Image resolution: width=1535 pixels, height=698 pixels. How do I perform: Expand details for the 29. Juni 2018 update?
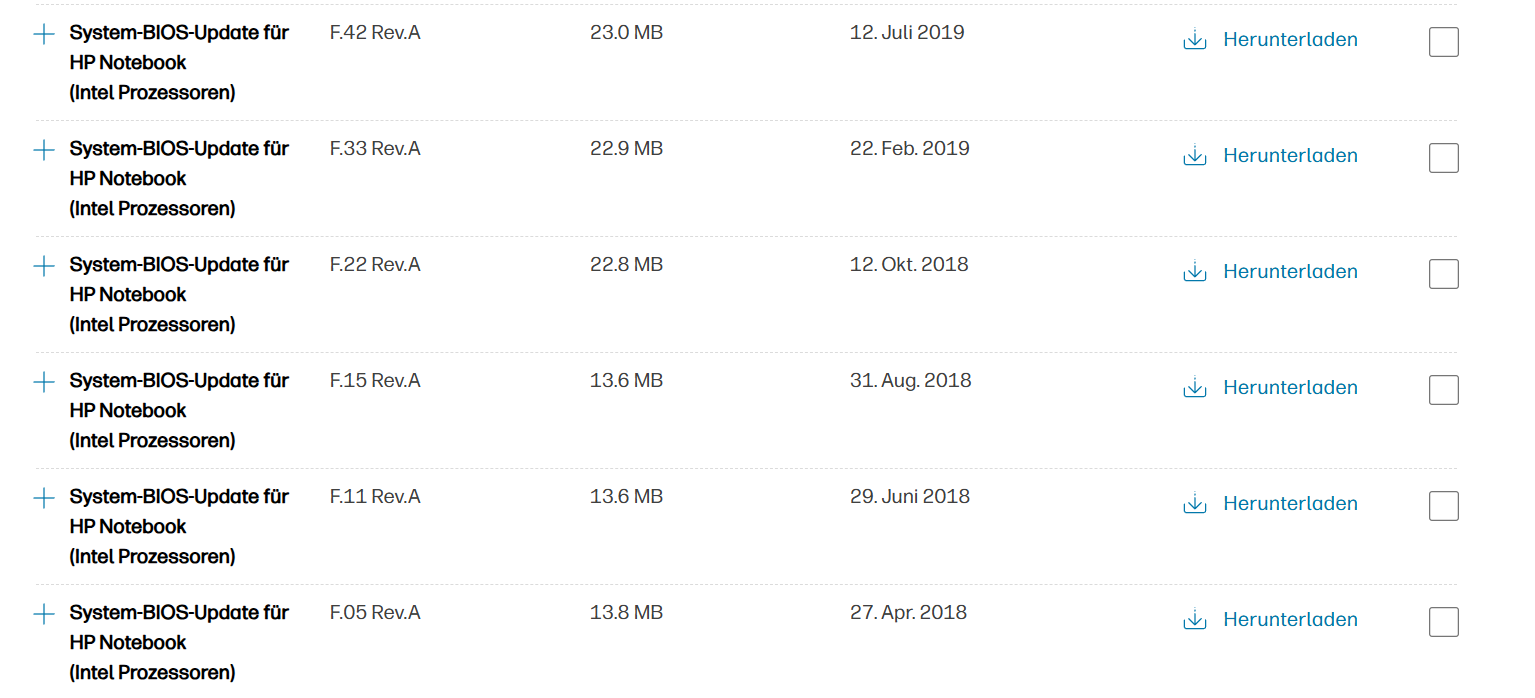(44, 498)
